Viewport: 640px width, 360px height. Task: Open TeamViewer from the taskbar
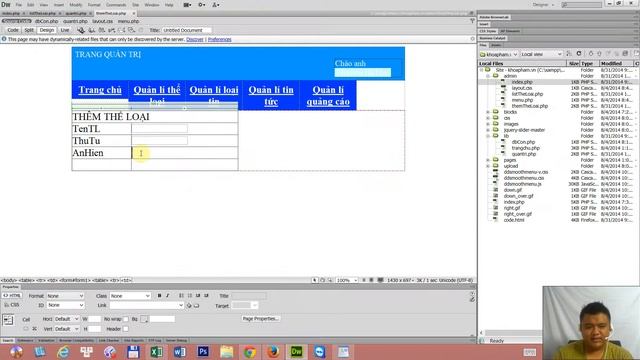(x=320, y=351)
